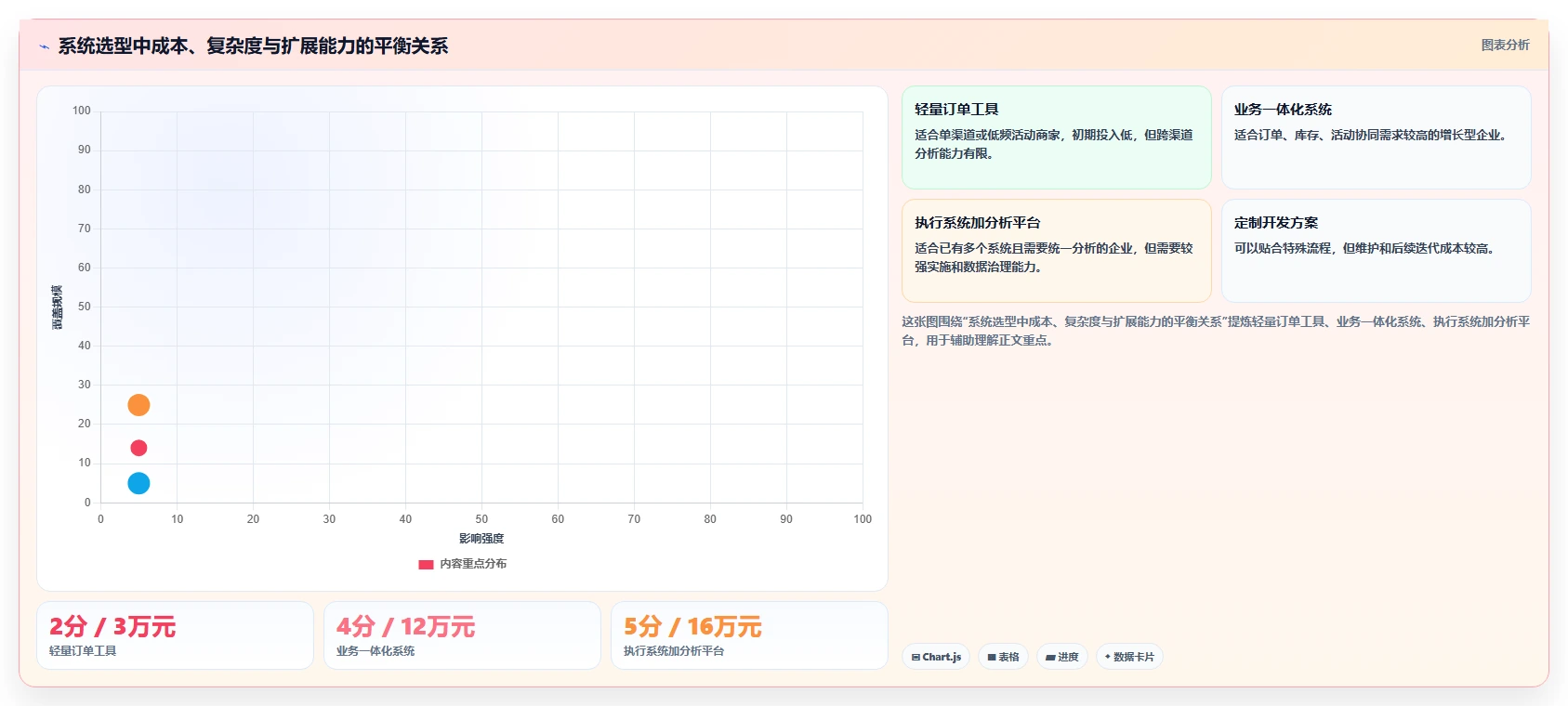Screen dimensions: 1568x706
Task: Click the description paragraph starting 这张图围绕
Action: 1216,331
